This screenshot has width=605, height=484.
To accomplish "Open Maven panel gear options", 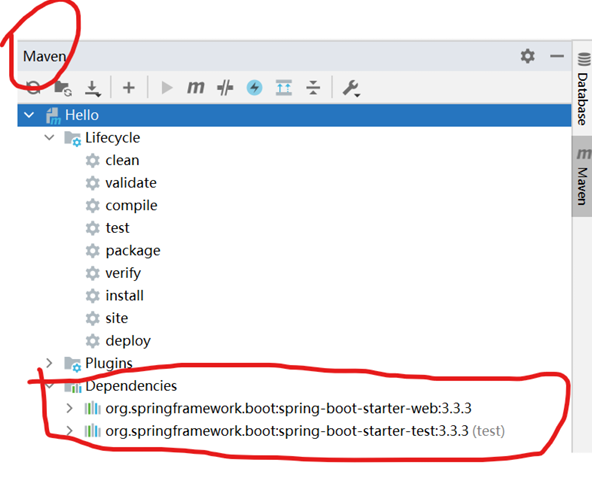I will point(527,56).
